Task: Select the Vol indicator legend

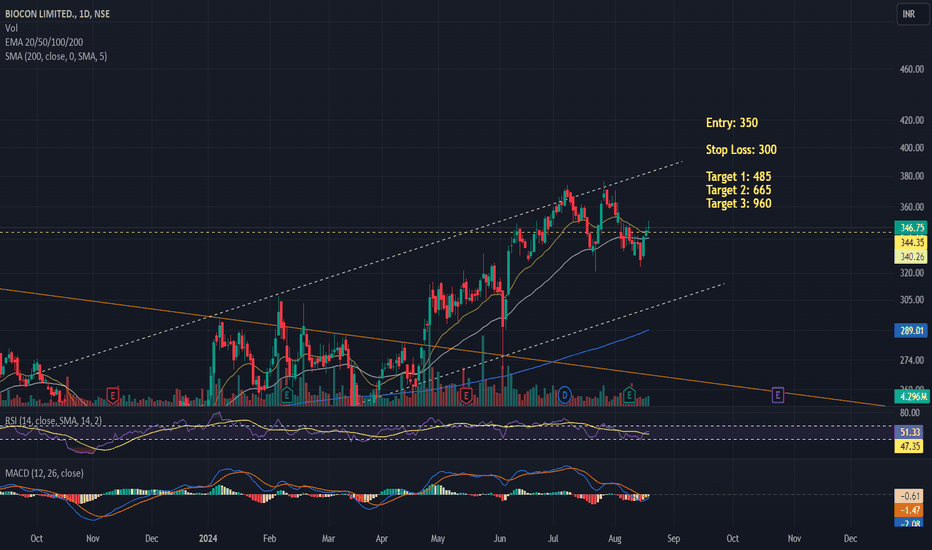Action: tap(11, 28)
